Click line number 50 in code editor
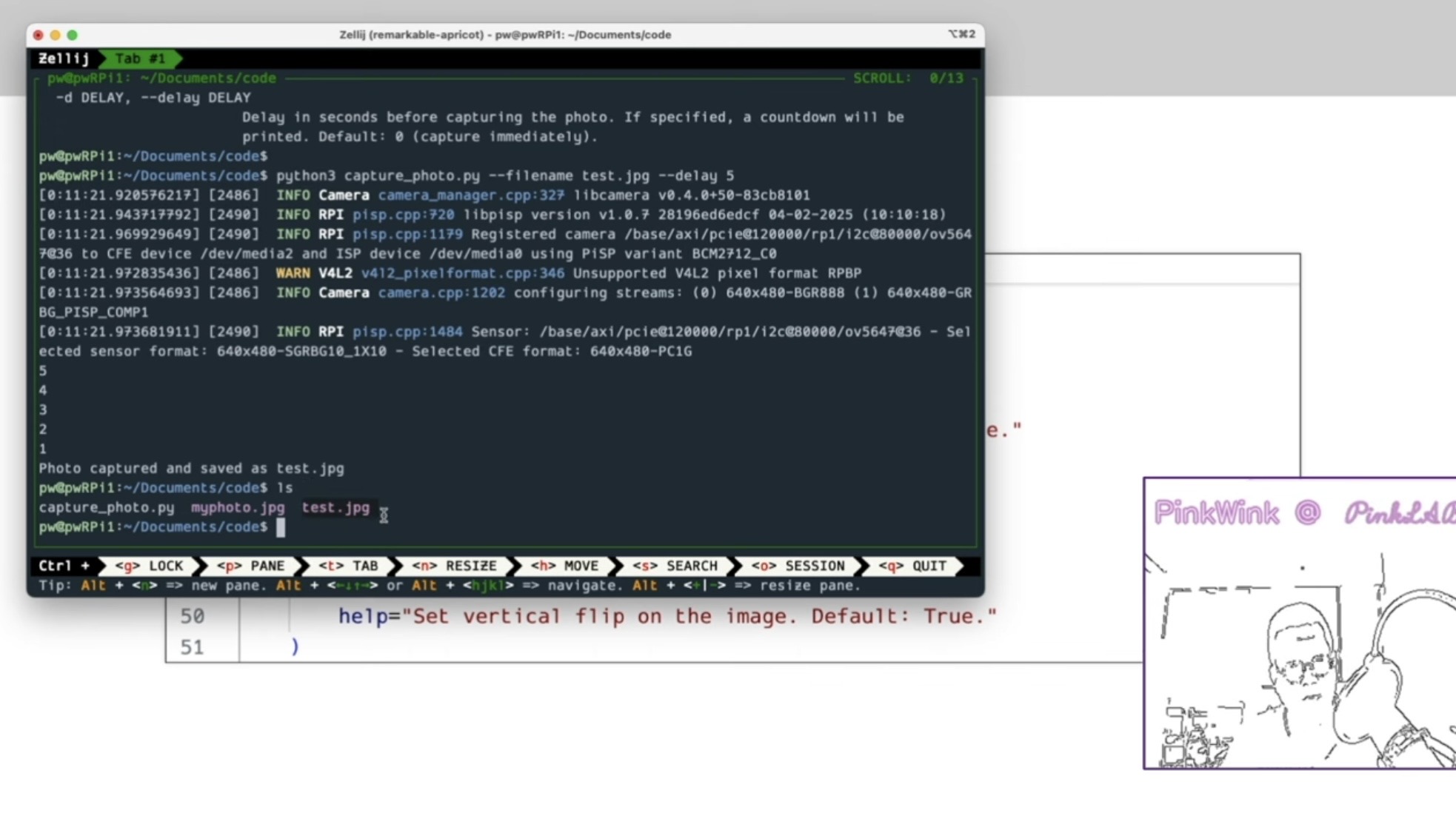This screenshot has width=1456, height=833. pyautogui.click(x=193, y=616)
